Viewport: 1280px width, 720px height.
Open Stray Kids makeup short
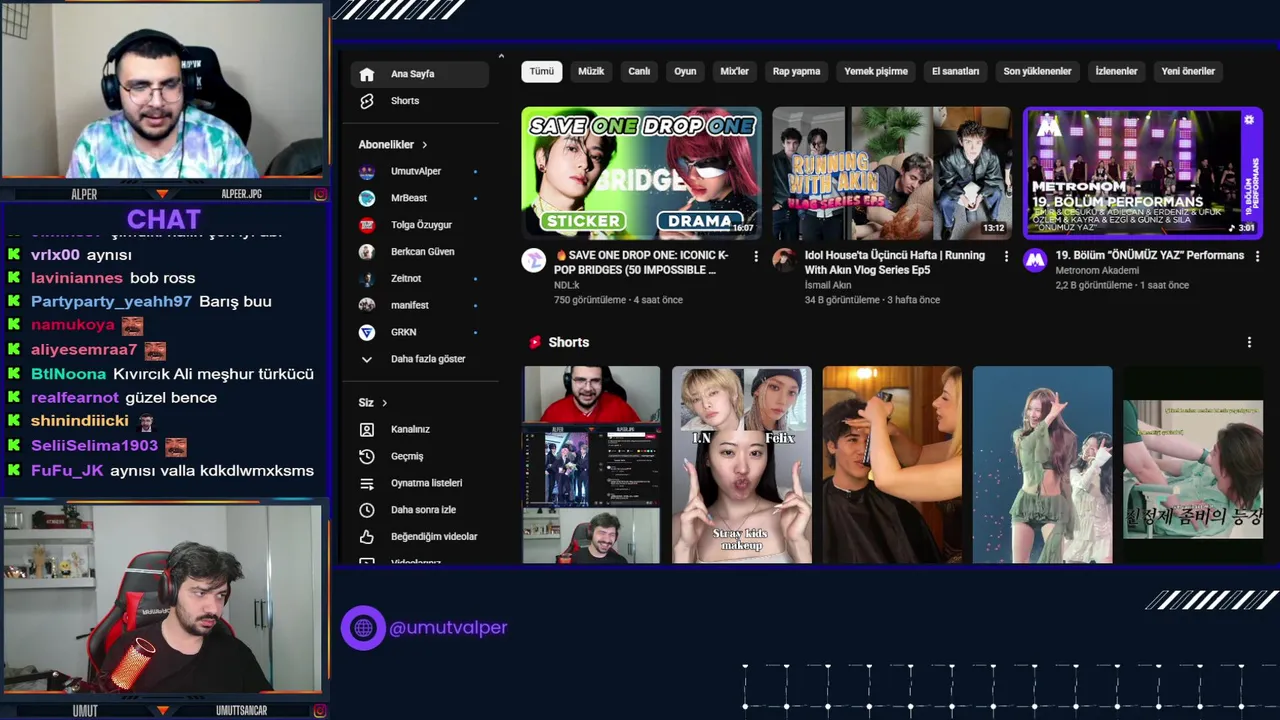point(741,465)
